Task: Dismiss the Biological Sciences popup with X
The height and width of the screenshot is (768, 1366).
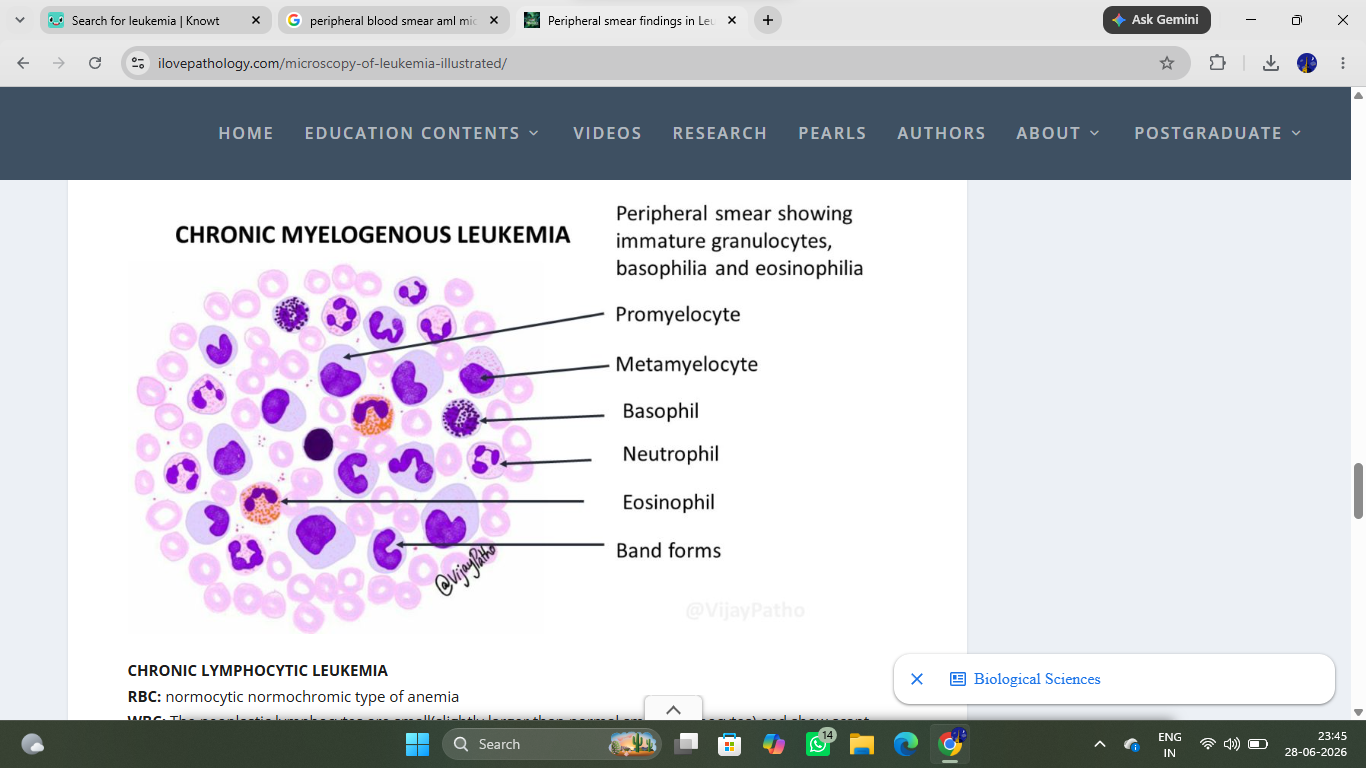Action: (916, 679)
